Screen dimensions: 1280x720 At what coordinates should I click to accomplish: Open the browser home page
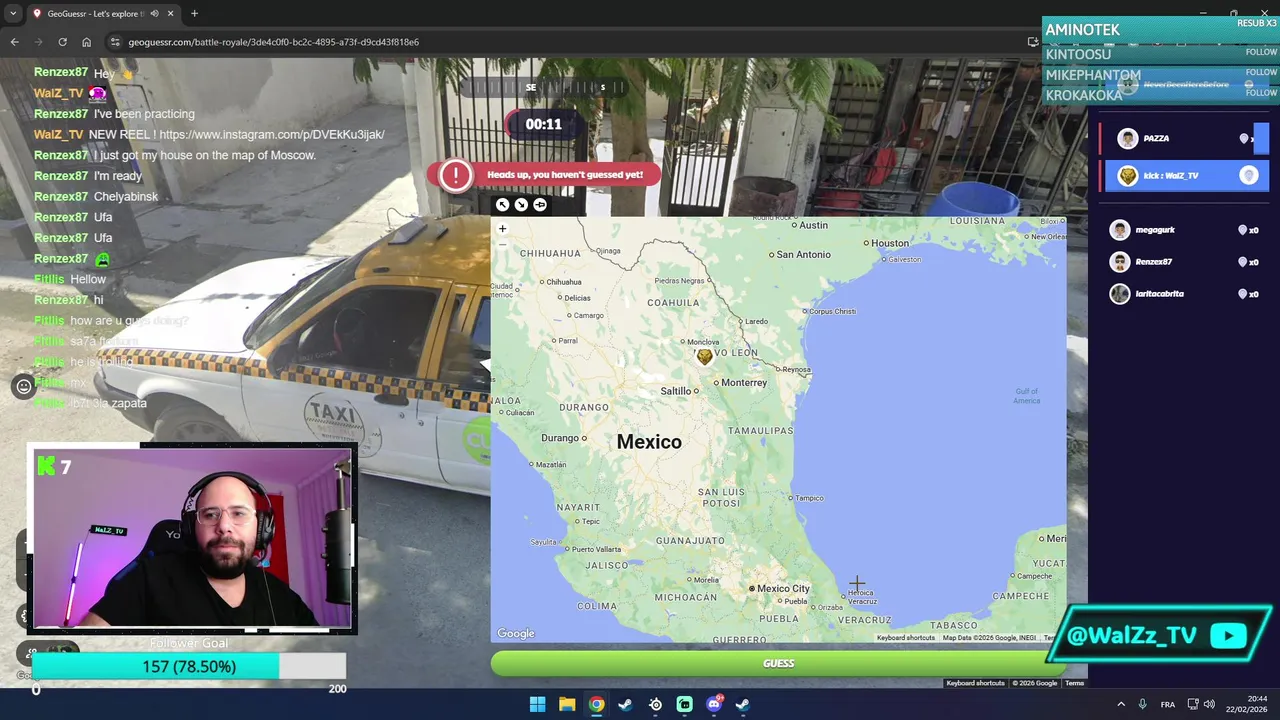(x=86, y=42)
